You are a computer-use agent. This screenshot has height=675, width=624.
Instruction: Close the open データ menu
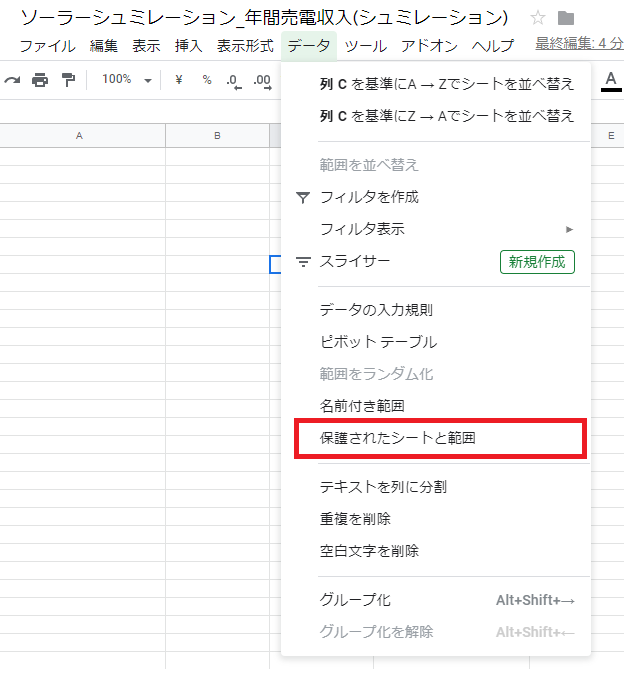pyautogui.click(x=309, y=46)
